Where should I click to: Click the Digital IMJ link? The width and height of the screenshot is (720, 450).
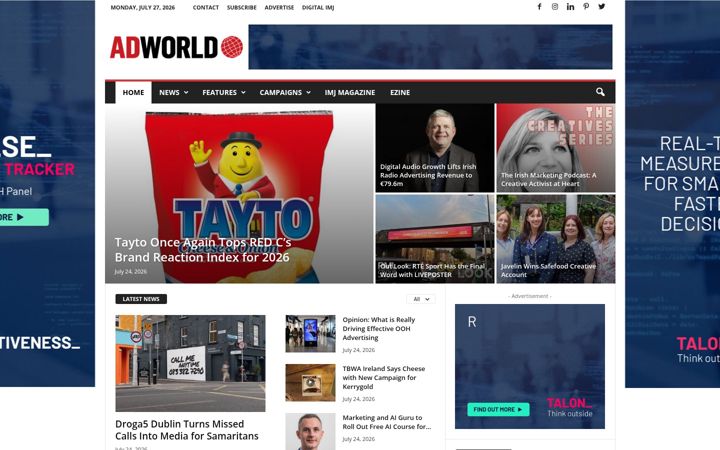(318, 7)
